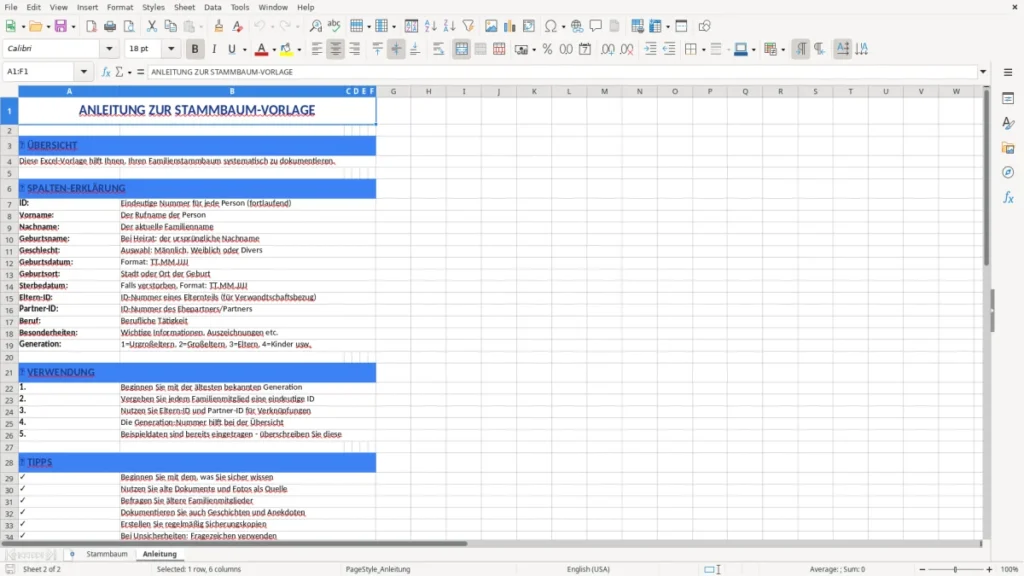Click the Increase Indent icon
Viewport: 1024px width, 576px height.
(x=650, y=49)
